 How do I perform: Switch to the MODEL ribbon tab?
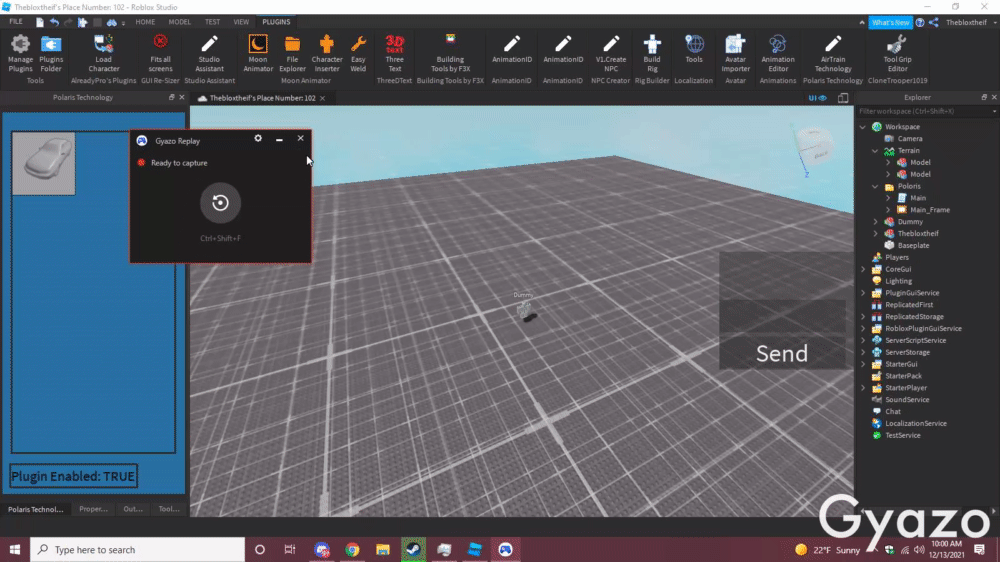pyautogui.click(x=179, y=22)
